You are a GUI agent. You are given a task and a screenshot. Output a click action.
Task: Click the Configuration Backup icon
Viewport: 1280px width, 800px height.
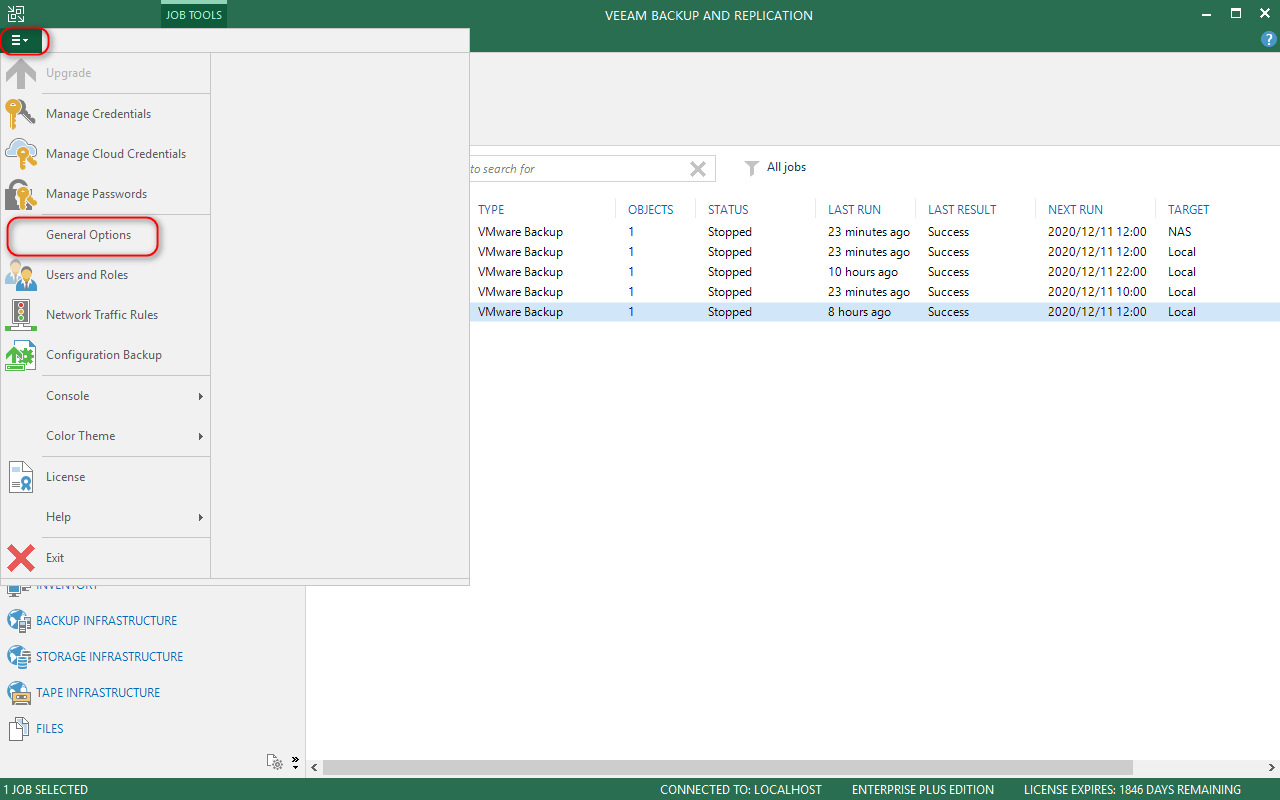21,355
